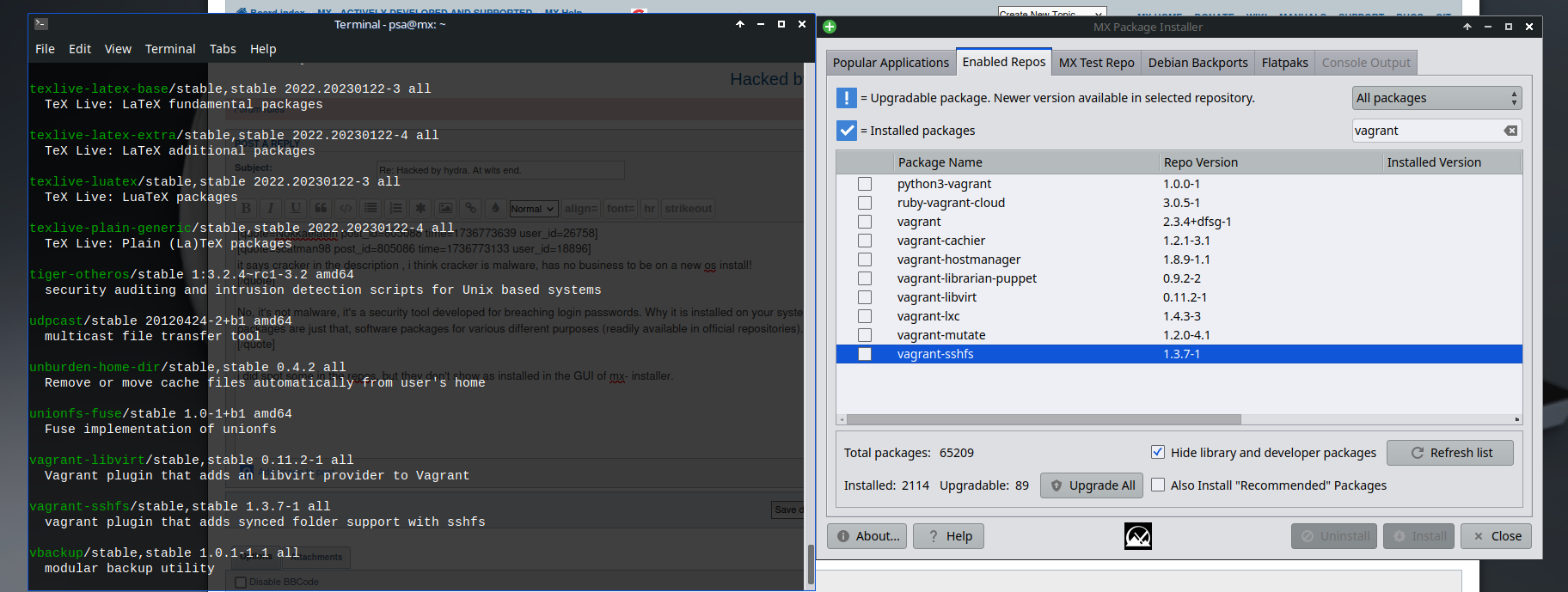The image size is (1568, 592).
Task: Click the python3-vagrant package name
Action: 944,184
